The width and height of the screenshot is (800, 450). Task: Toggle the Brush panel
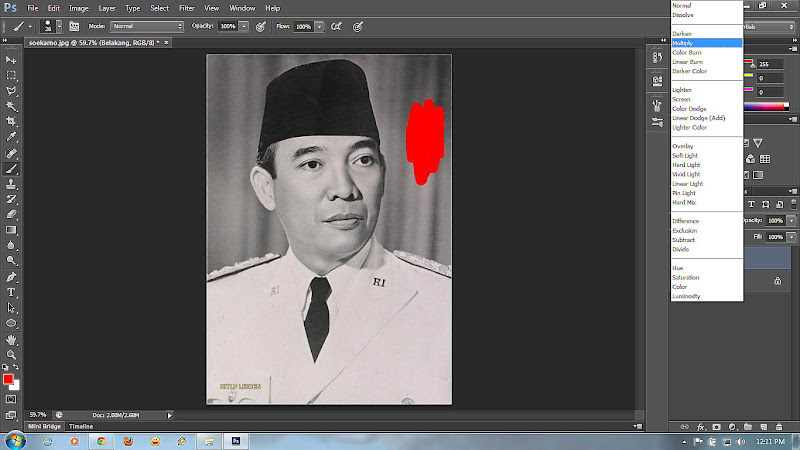74,26
